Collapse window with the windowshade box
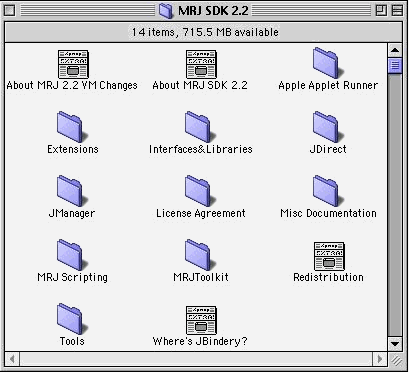This screenshot has width=409, height=372. [x=397, y=11]
